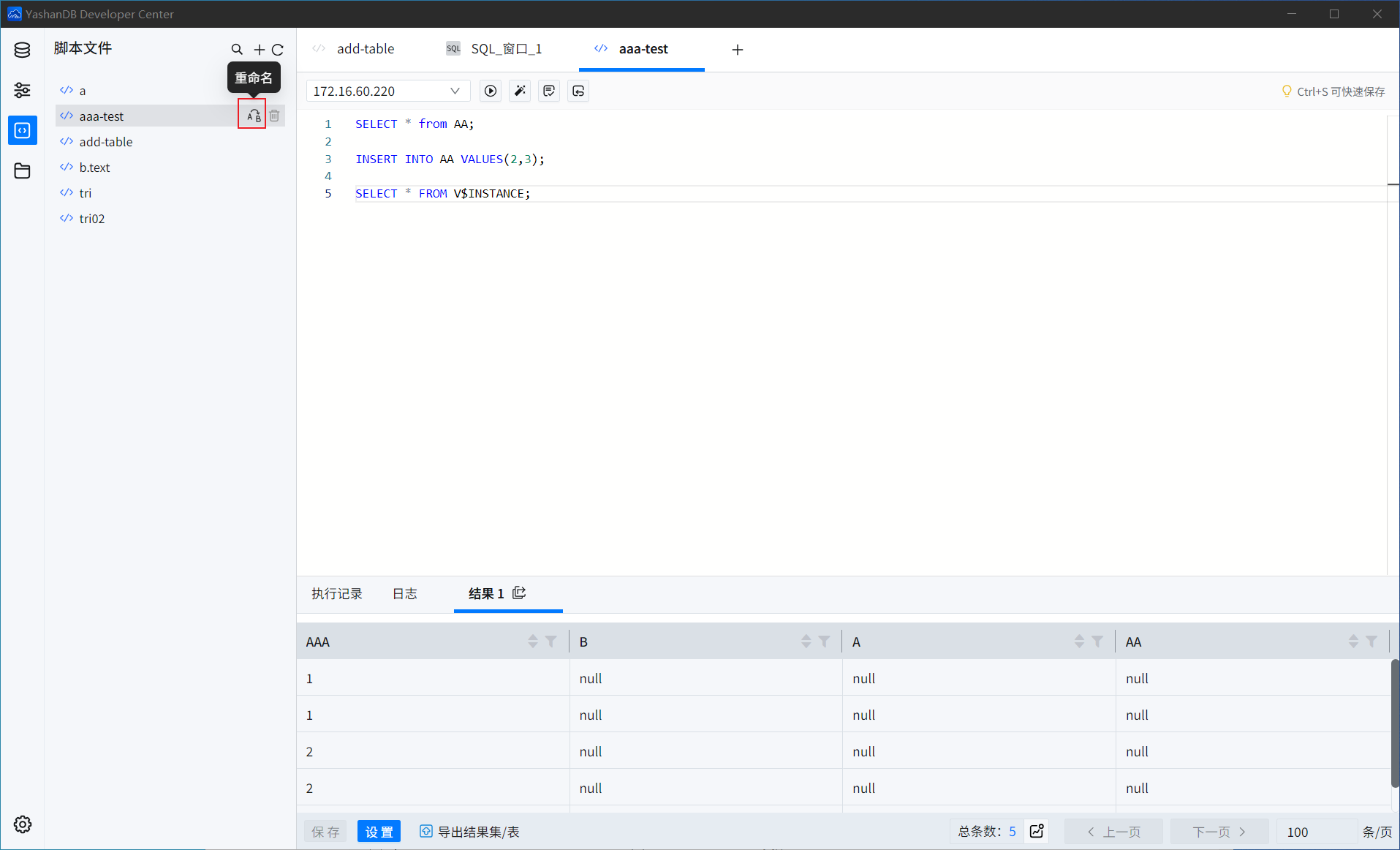
Task: Create a new script with the plus icon
Action: [259, 49]
